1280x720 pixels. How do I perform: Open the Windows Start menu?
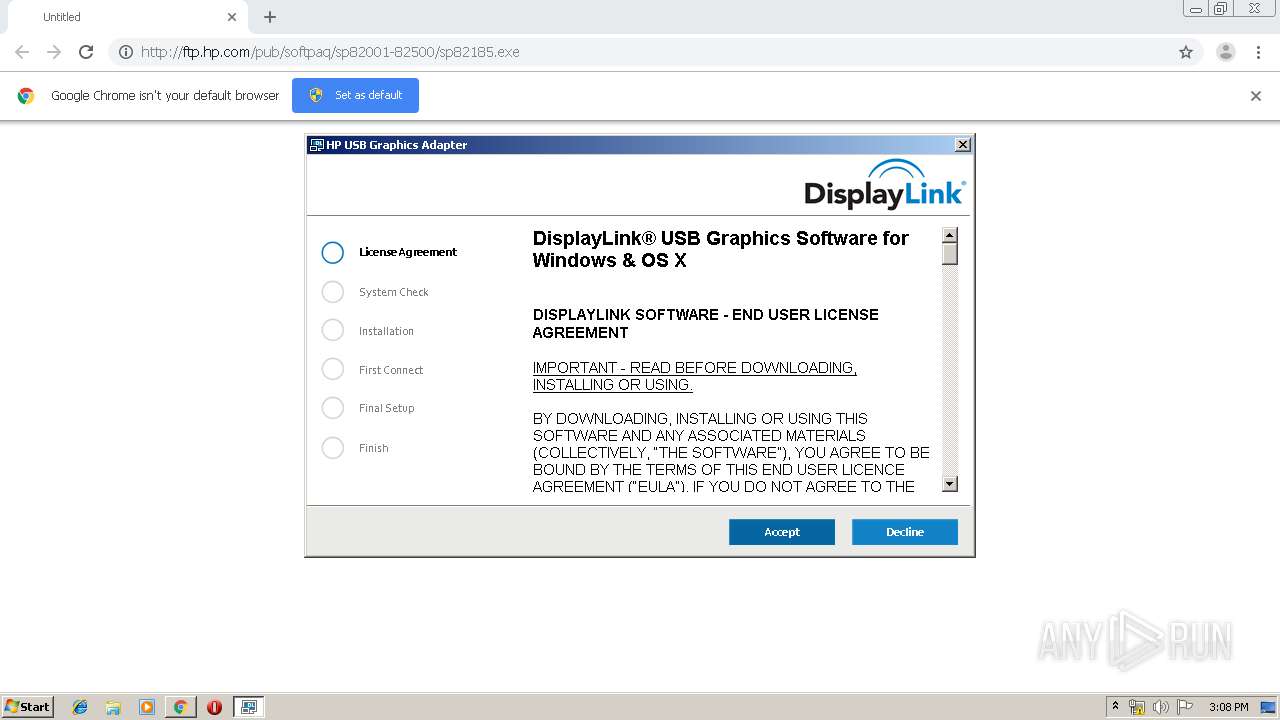pos(28,707)
